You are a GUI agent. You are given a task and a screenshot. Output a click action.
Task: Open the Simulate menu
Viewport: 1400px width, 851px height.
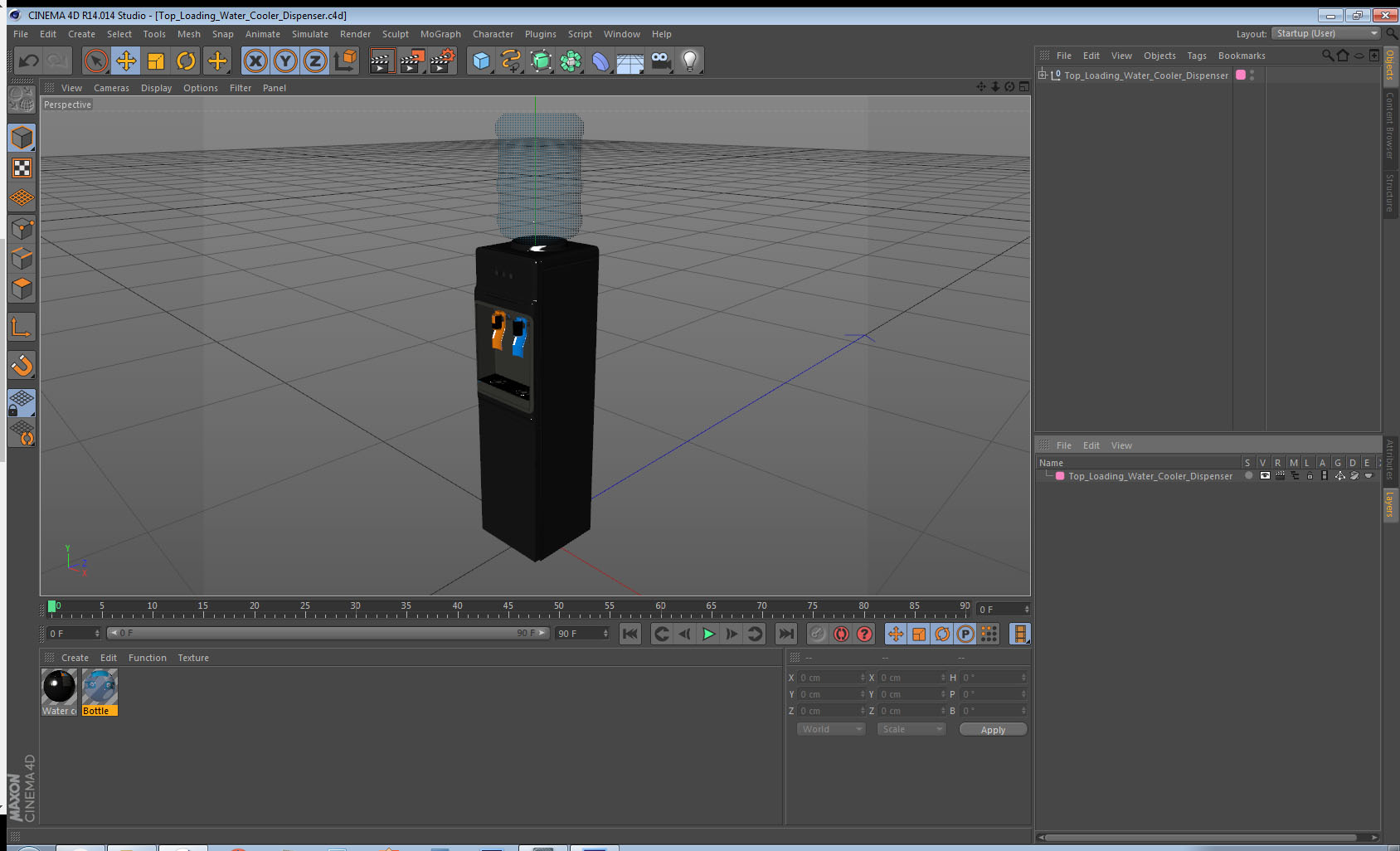click(310, 34)
